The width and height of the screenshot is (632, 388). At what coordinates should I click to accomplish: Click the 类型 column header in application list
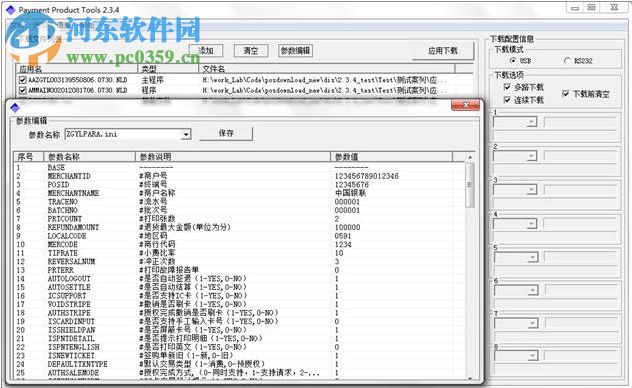168,69
